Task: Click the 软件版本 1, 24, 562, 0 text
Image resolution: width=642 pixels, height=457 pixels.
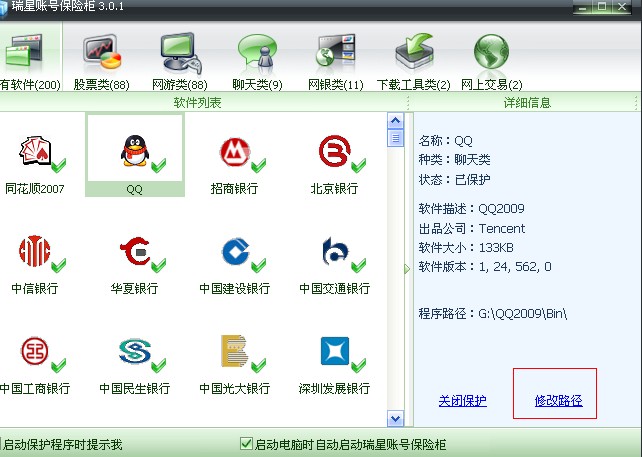Action: click(485, 267)
